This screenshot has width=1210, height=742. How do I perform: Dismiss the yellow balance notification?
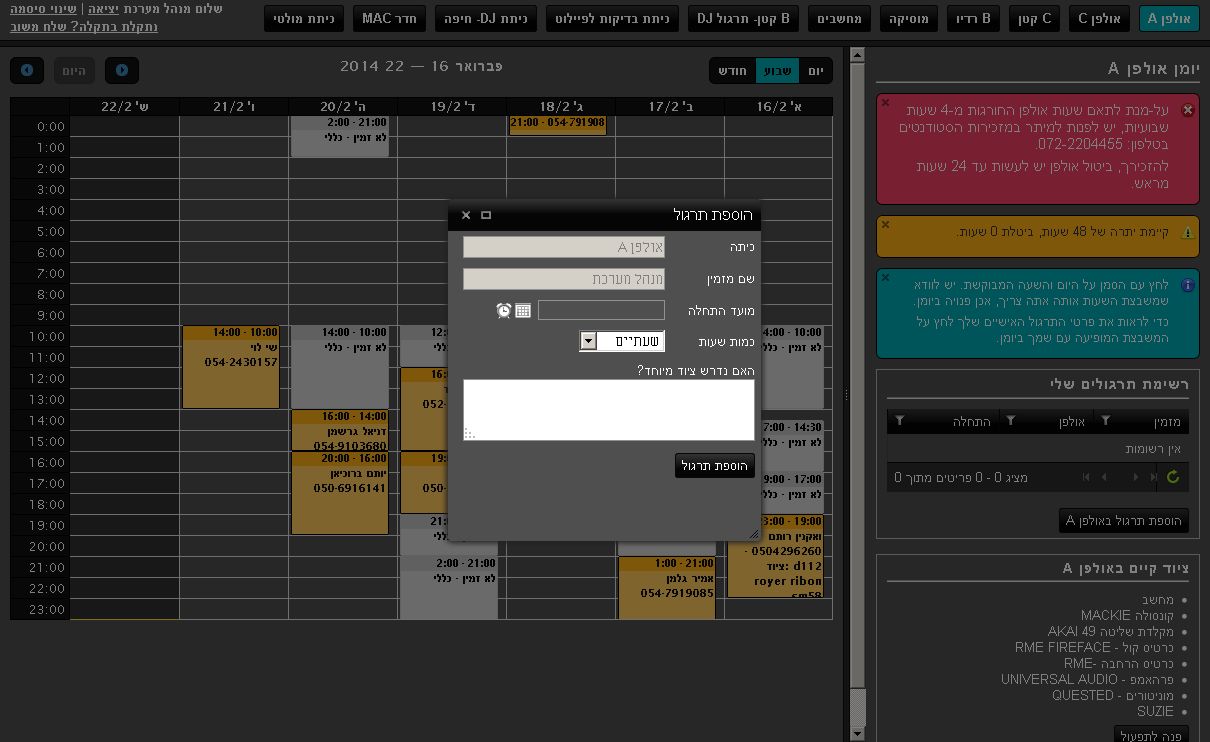(x=885, y=222)
